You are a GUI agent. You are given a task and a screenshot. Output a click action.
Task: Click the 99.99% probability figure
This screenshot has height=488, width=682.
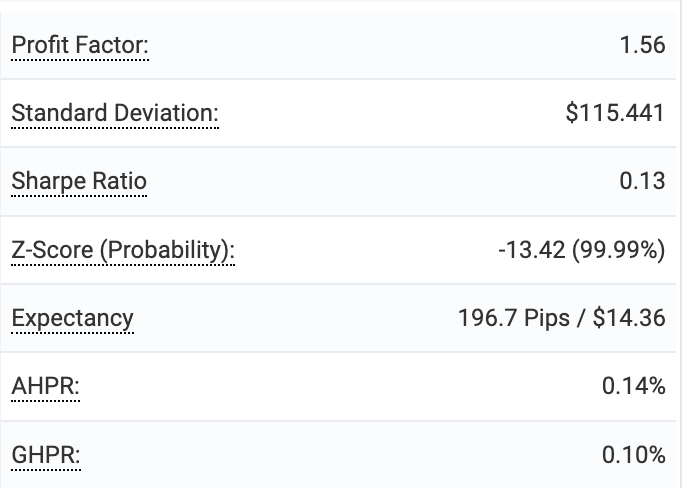tap(619, 250)
